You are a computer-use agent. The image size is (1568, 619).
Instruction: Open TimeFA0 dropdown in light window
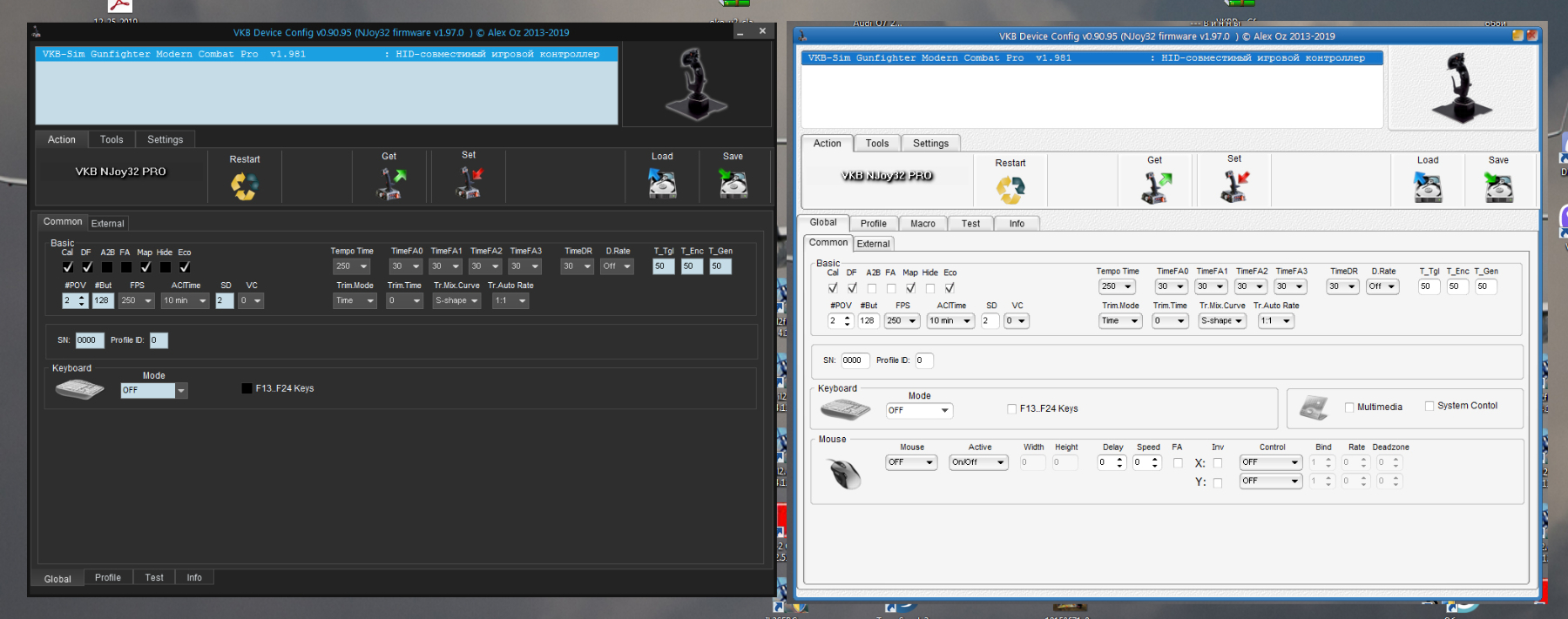point(1171,286)
